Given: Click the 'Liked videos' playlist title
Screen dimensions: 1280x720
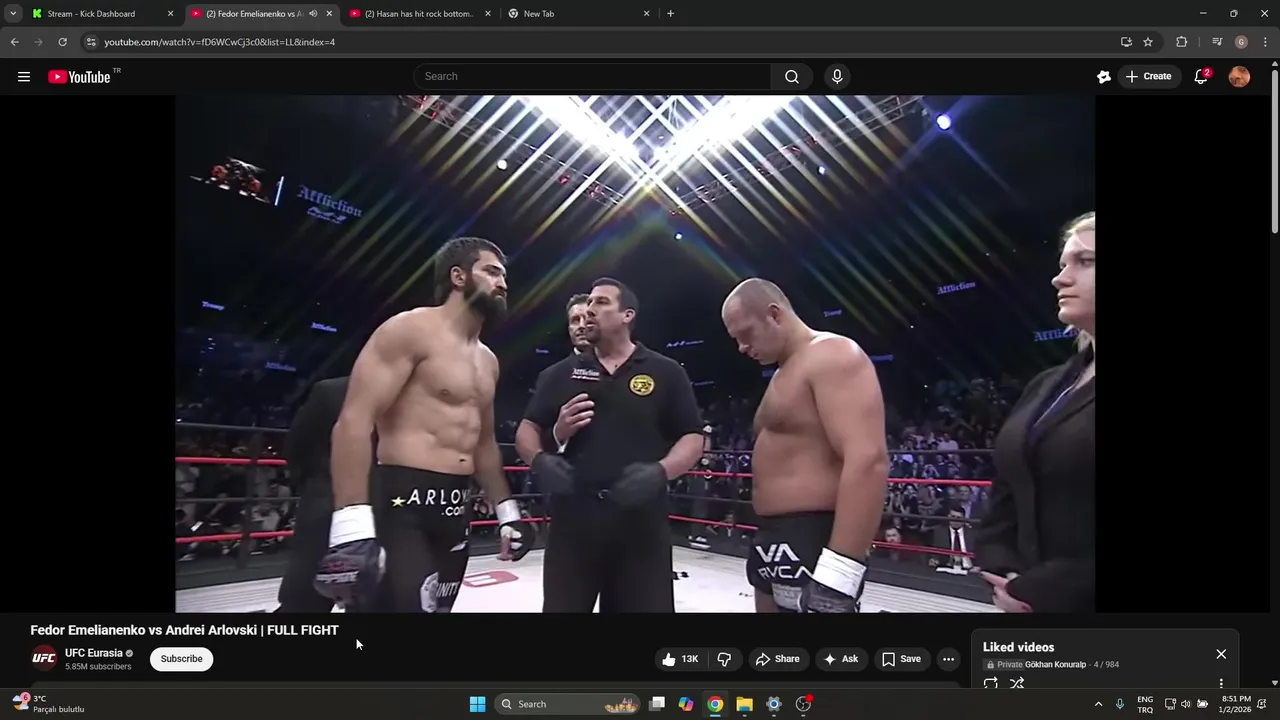Looking at the screenshot, I should click(1018, 647).
